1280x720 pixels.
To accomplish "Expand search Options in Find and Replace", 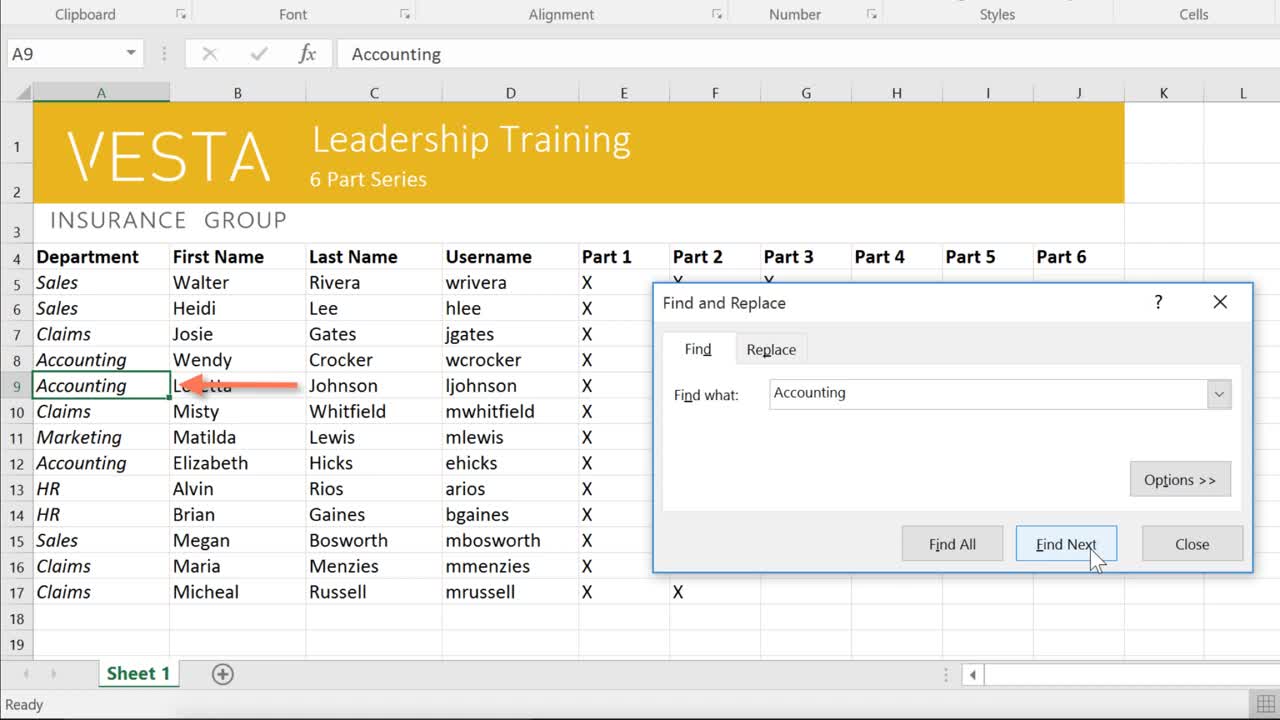I will [1180, 480].
